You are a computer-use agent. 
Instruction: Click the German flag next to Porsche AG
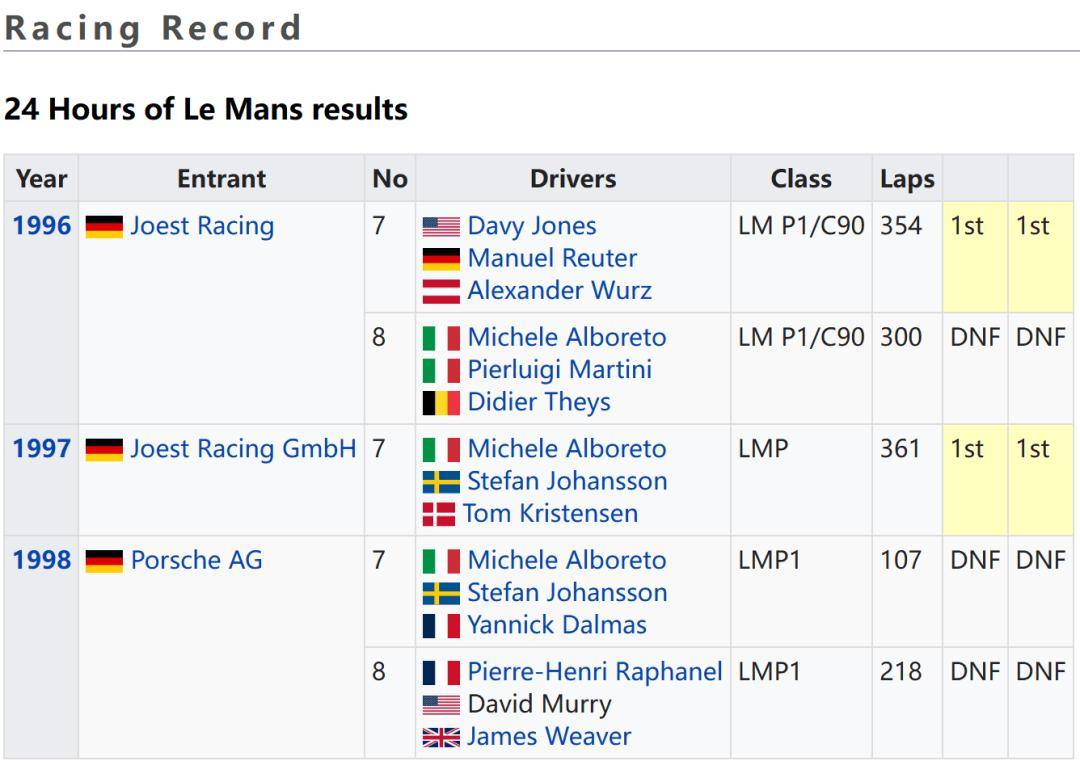(104, 561)
